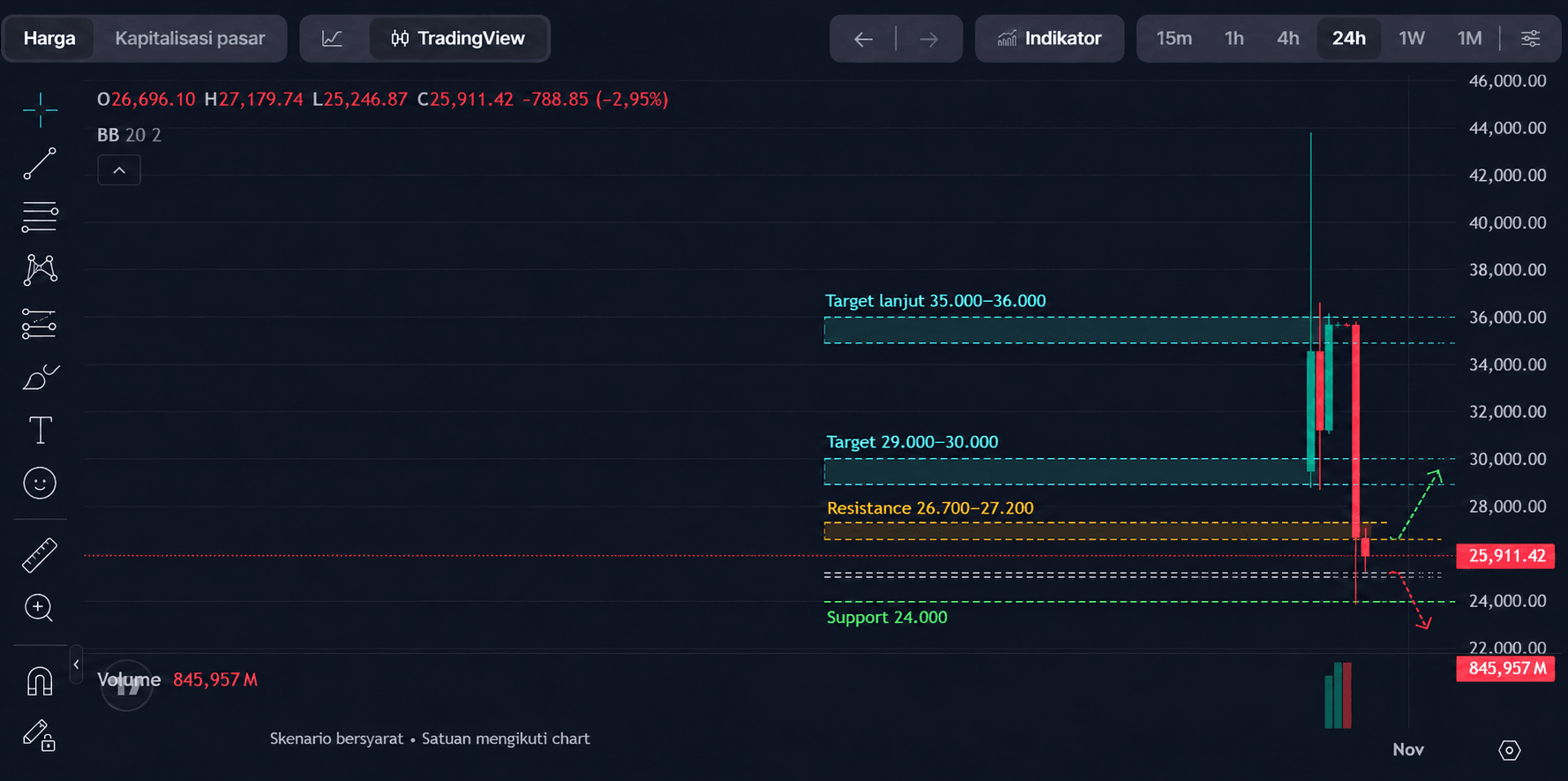This screenshot has height=781, width=1568.
Task: Set timeframe to 15m
Action: [x=1174, y=38]
